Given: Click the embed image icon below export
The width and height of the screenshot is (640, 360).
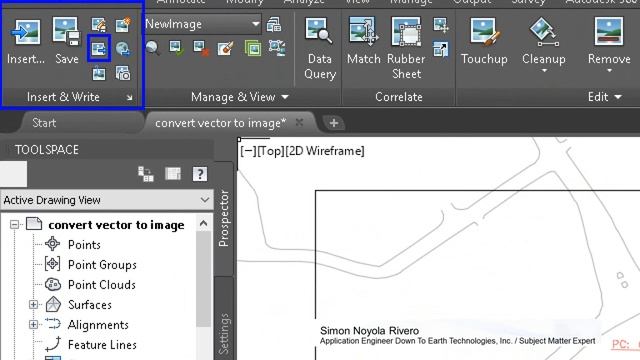Looking at the screenshot, I should click(98, 74).
